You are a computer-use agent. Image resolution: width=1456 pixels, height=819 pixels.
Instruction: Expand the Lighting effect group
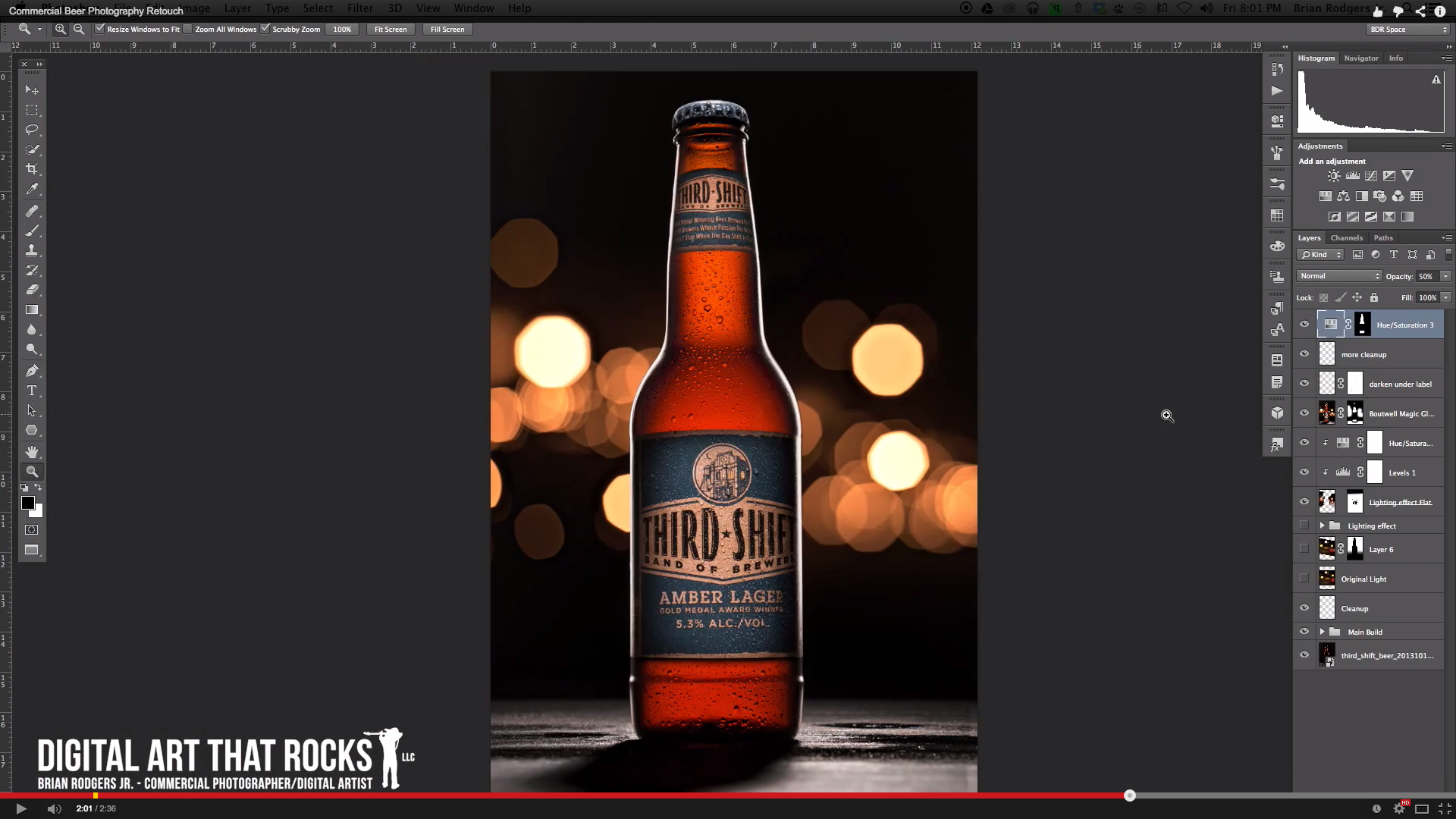[x=1322, y=526]
